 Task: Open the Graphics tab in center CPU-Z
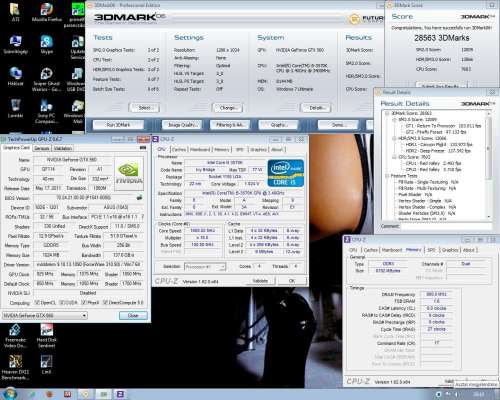click(x=259, y=149)
